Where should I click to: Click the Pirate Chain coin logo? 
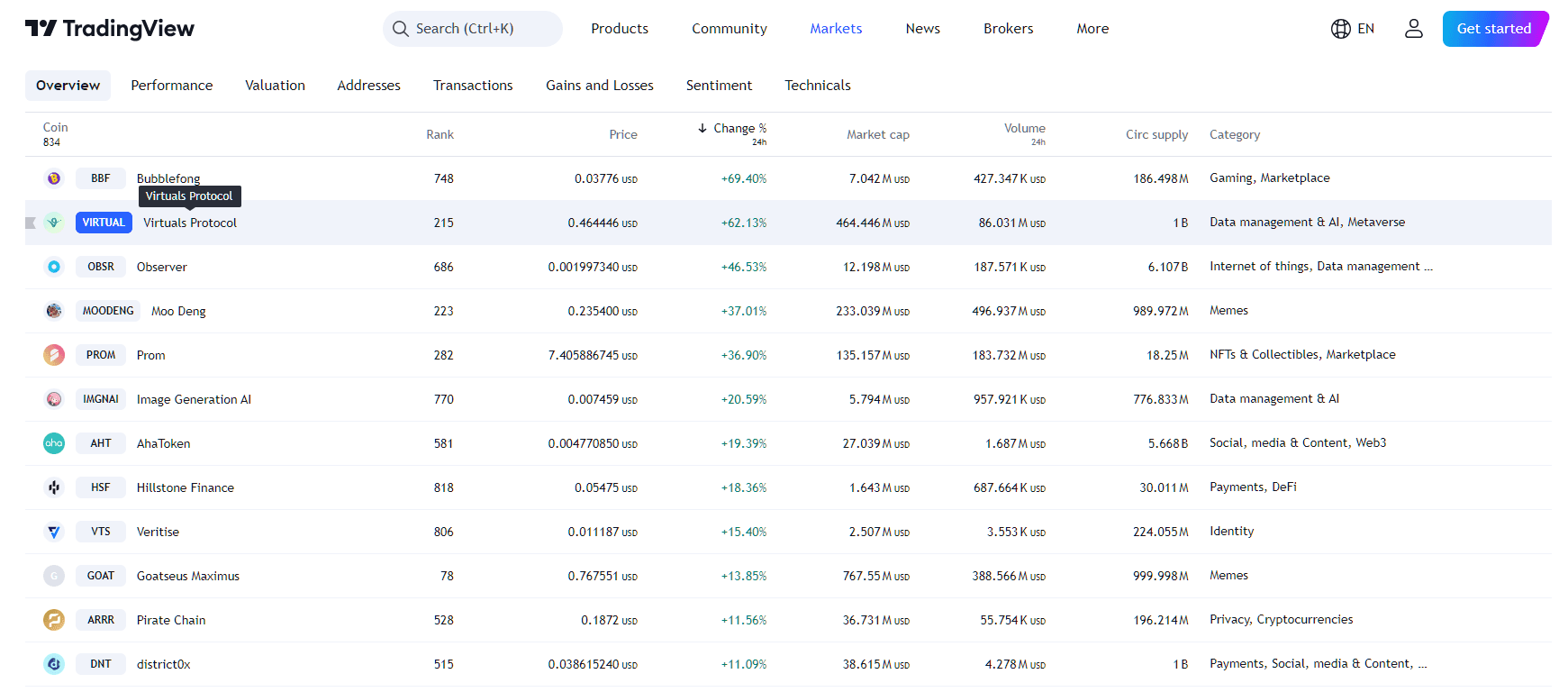pyautogui.click(x=54, y=620)
